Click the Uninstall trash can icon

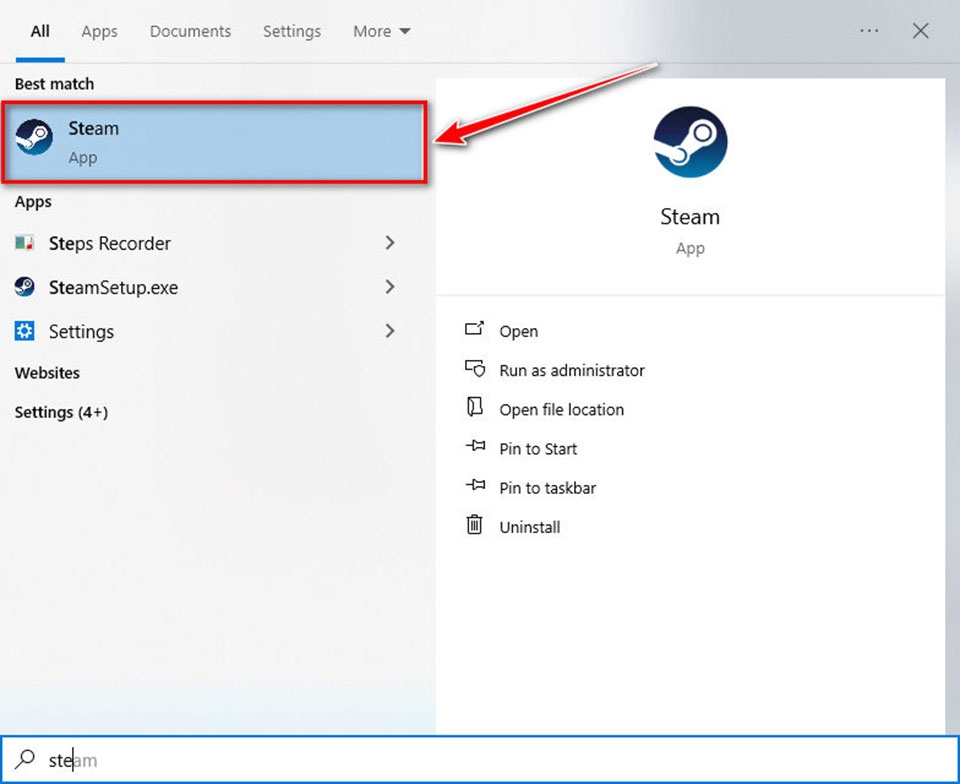[x=475, y=526]
